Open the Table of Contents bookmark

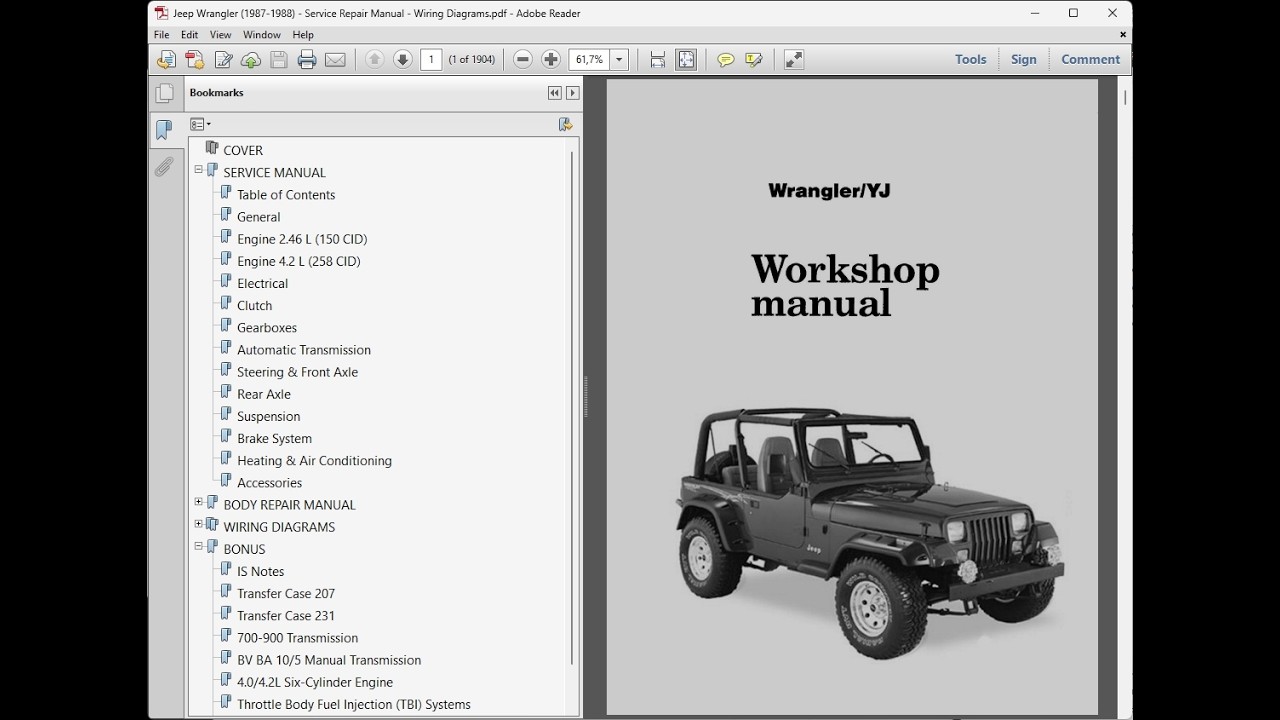click(286, 195)
